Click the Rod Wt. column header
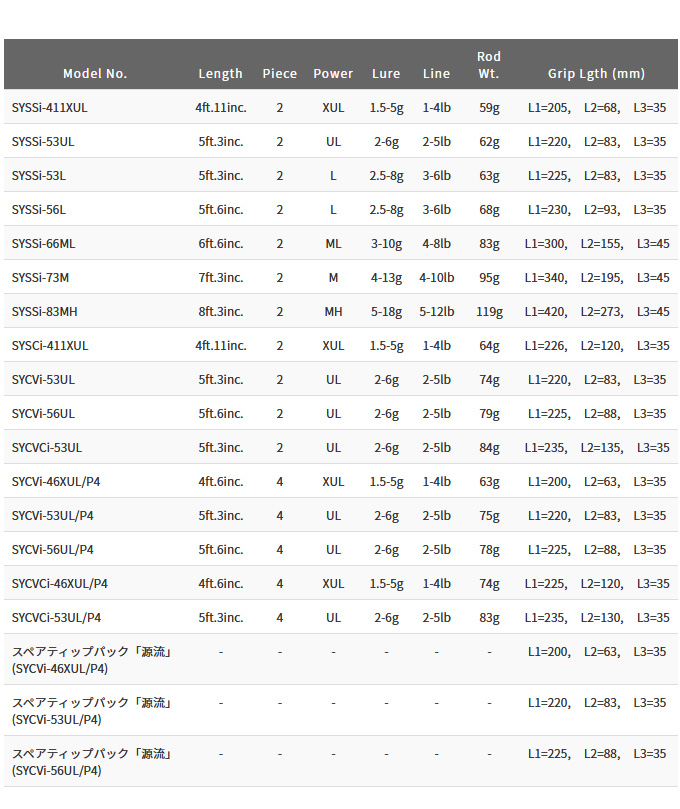The height and width of the screenshot is (809, 680). 489,65
